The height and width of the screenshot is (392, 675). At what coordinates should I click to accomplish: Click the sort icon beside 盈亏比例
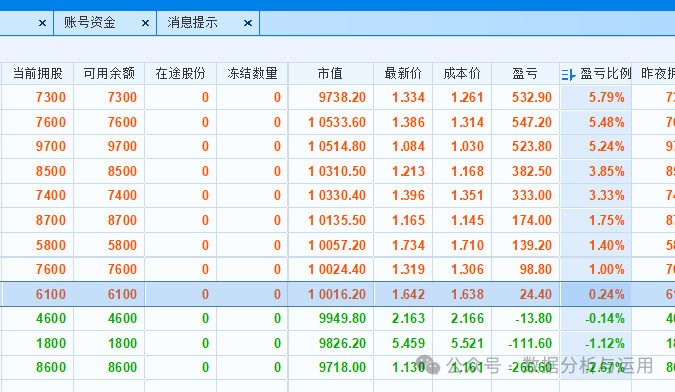tap(568, 75)
